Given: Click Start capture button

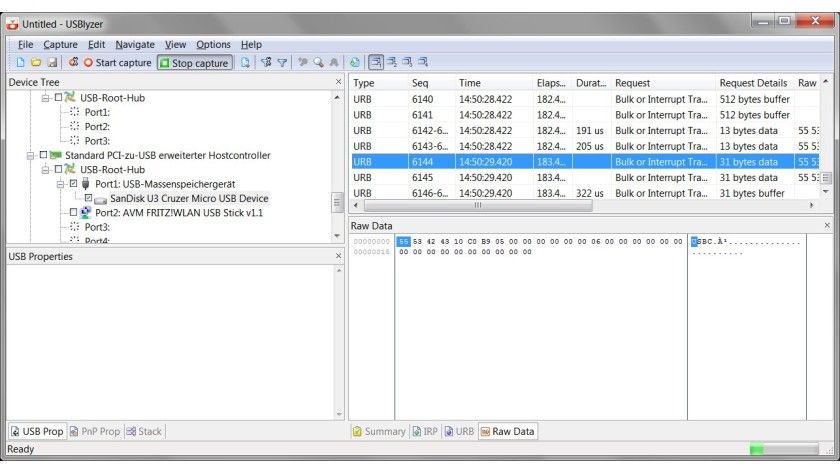Looking at the screenshot, I should pyautogui.click(x=118, y=63).
